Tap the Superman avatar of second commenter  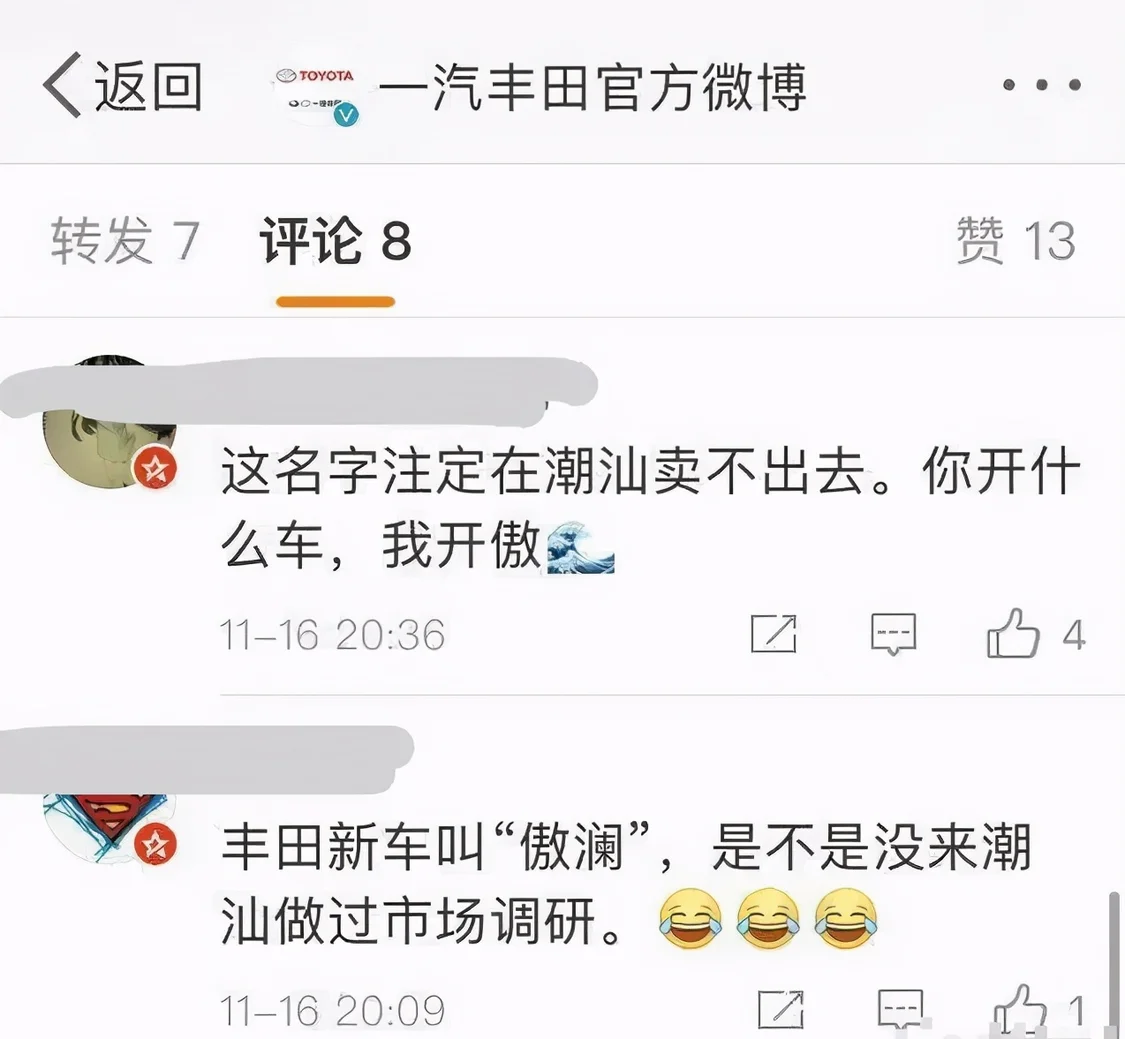coord(109,825)
